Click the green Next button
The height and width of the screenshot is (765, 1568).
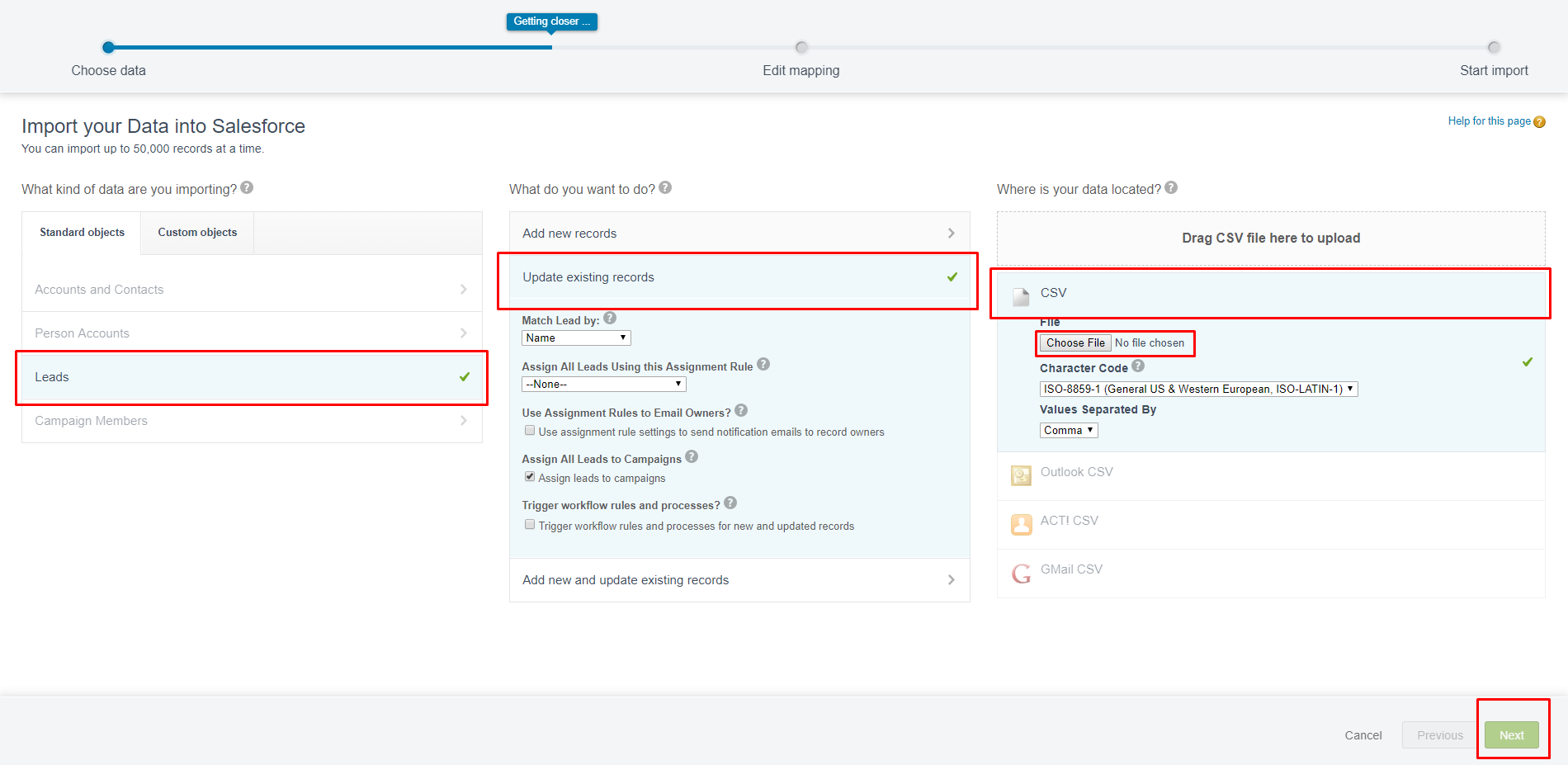1512,735
